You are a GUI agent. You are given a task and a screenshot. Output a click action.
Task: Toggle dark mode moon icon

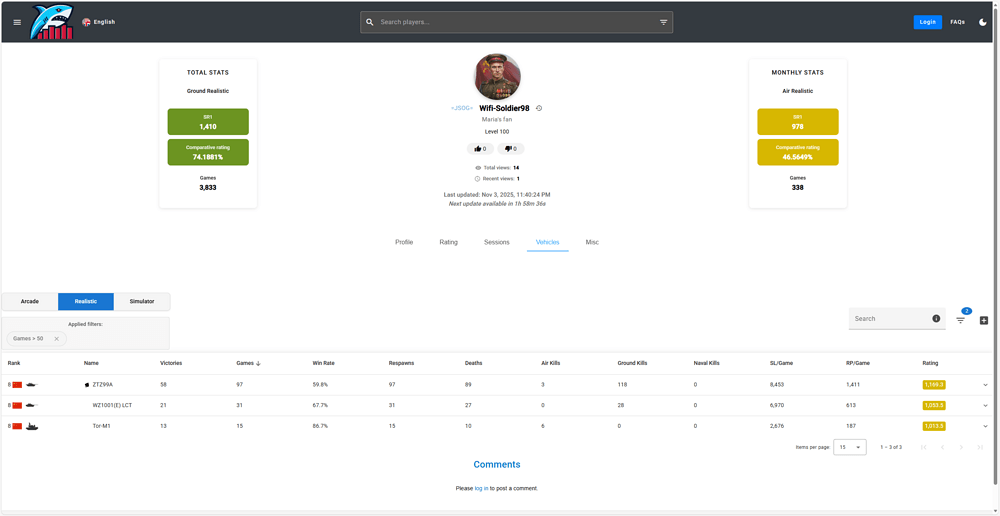pyautogui.click(x=983, y=22)
